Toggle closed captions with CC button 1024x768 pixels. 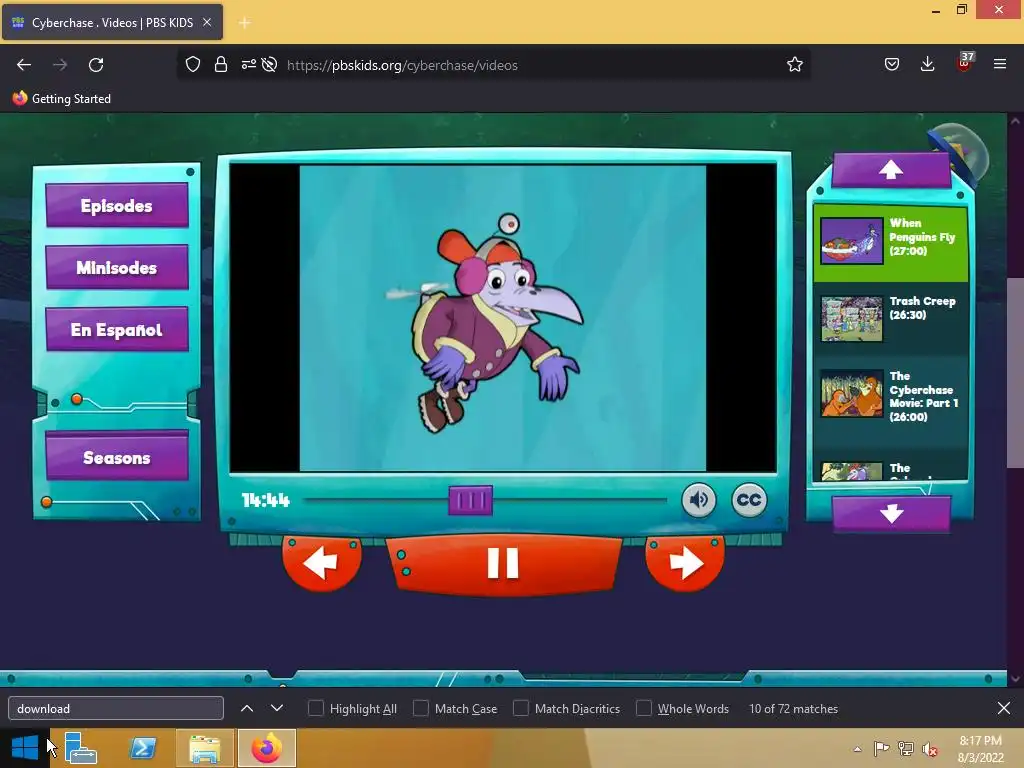coord(749,500)
